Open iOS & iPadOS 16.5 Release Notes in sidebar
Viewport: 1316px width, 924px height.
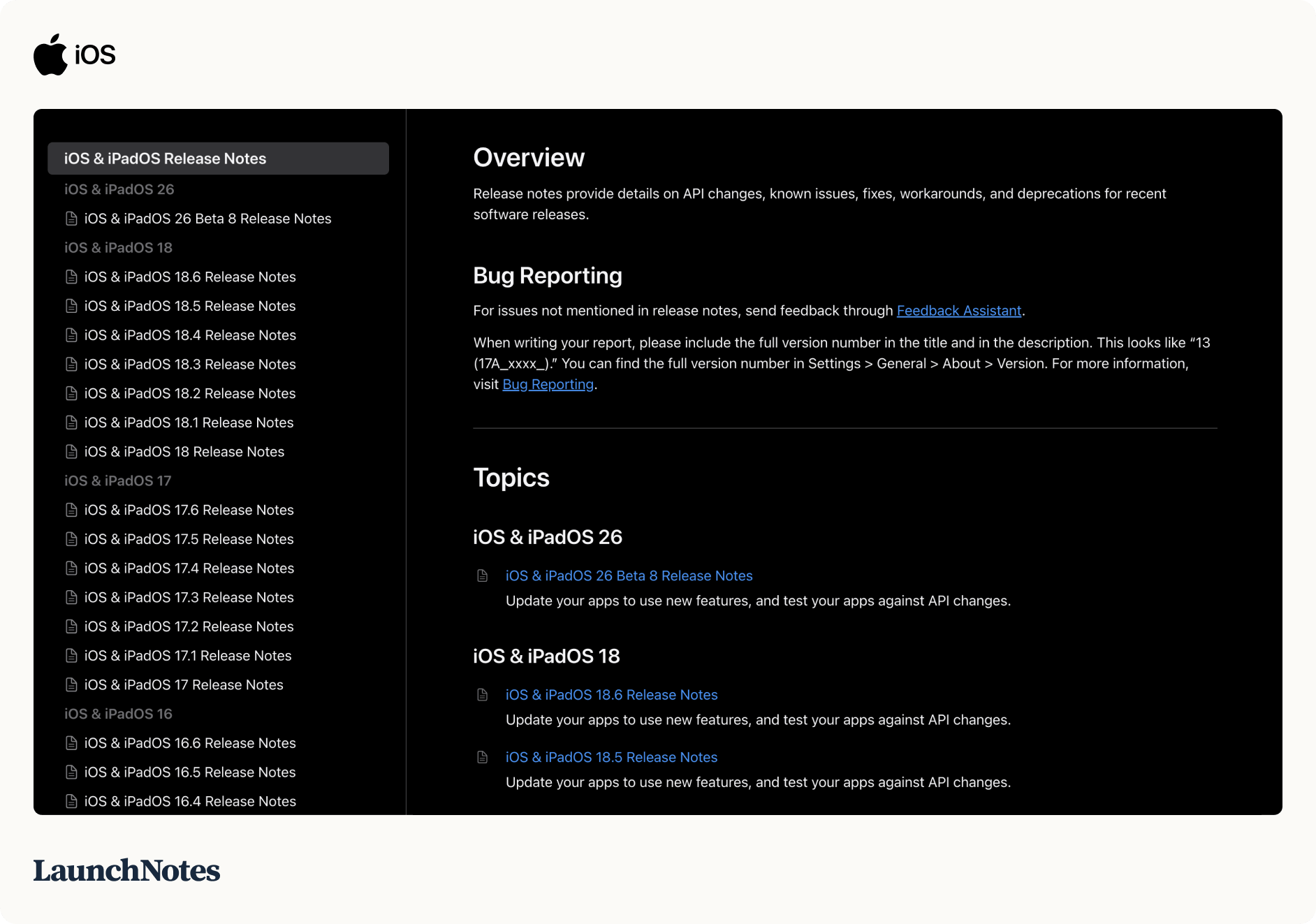190,772
